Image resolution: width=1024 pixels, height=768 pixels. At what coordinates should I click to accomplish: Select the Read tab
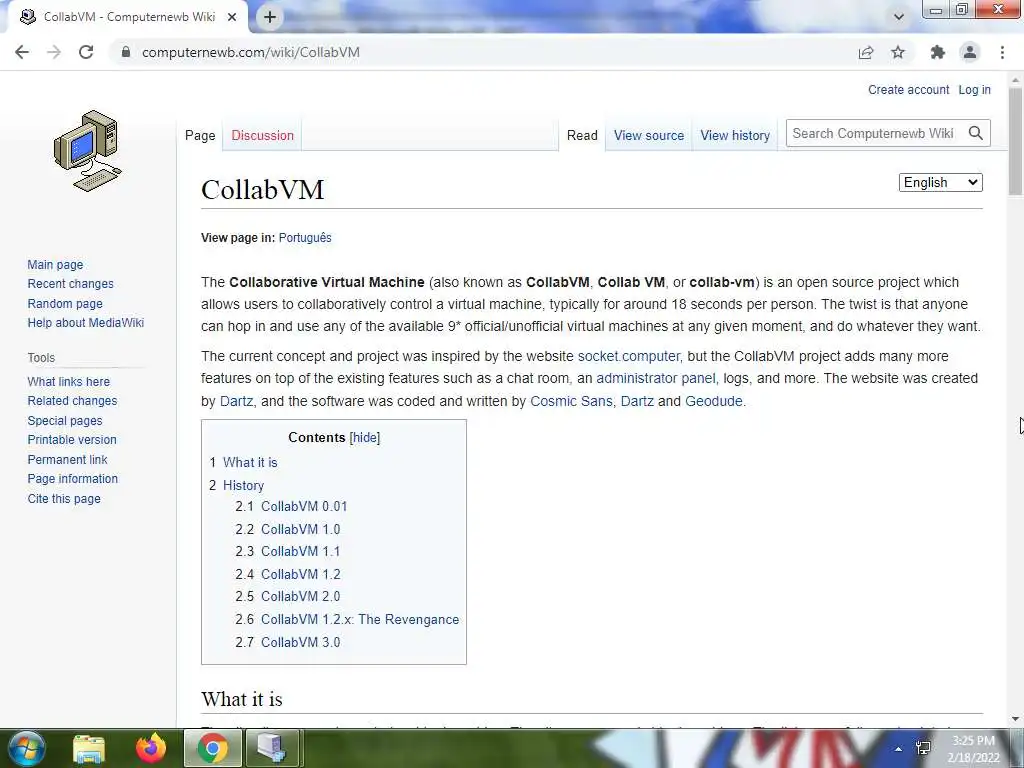pos(582,135)
